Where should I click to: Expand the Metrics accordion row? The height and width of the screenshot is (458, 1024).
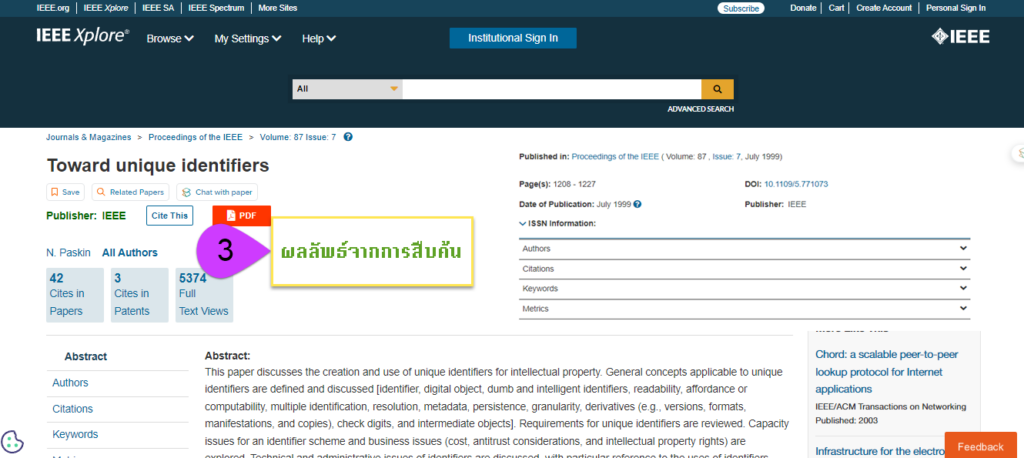point(744,308)
